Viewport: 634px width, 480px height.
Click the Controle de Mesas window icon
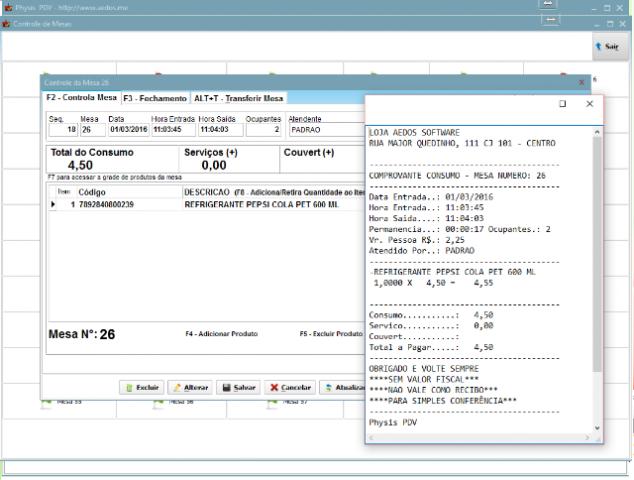coord(6,24)
